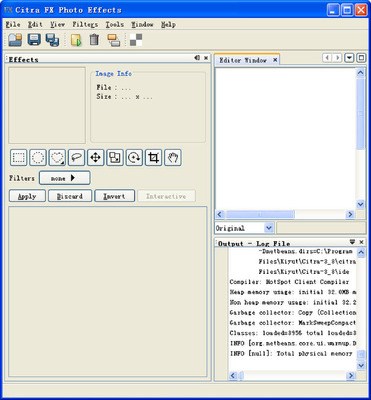Select the crop tool
The image size is (371, 400).
(154, 158)
